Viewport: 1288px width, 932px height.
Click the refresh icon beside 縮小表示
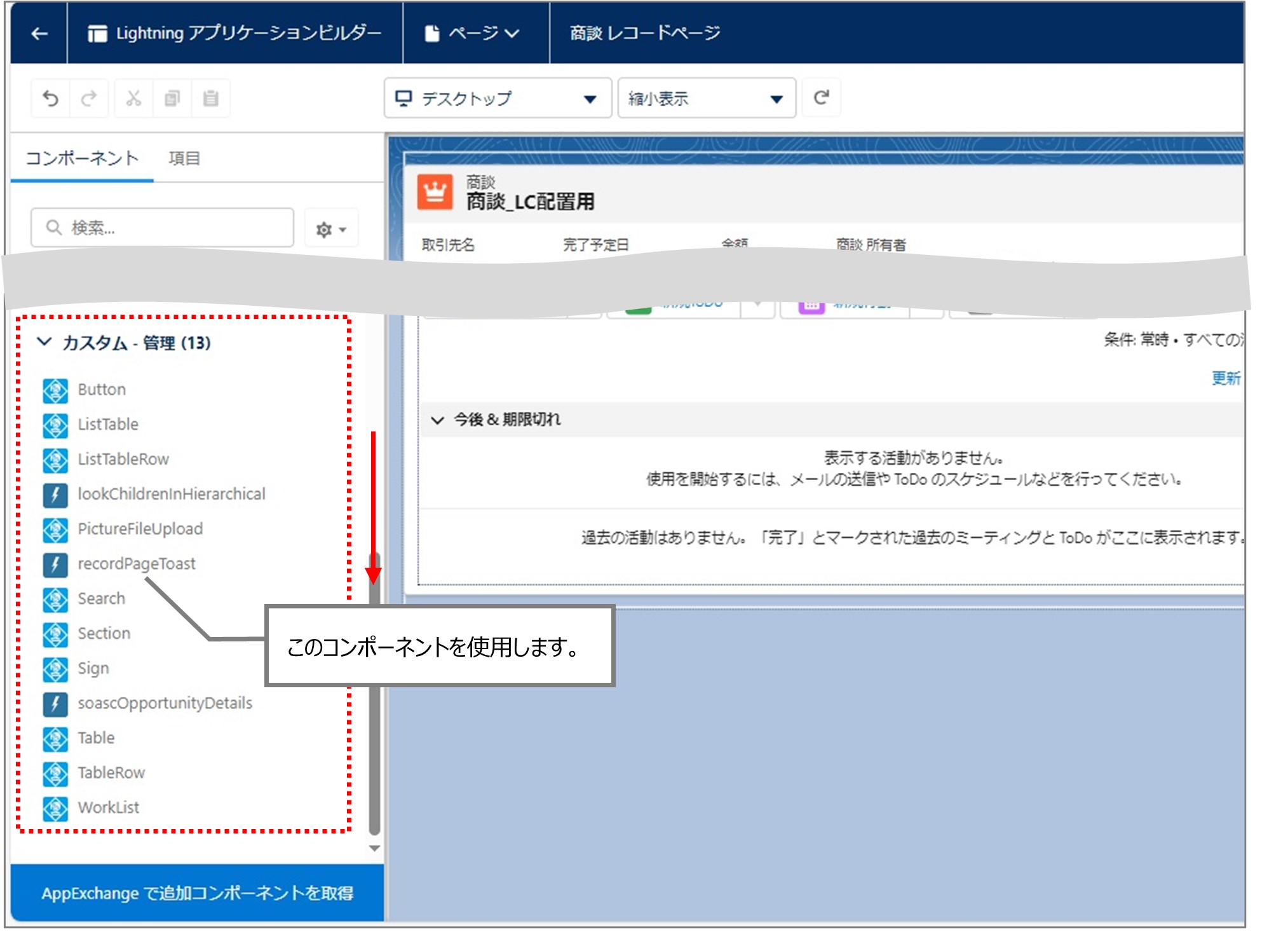coord(821,98)
